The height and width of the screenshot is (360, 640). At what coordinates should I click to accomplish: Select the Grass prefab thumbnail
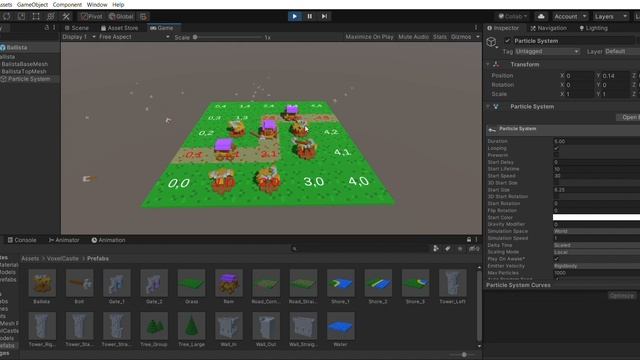click(191, 282)
